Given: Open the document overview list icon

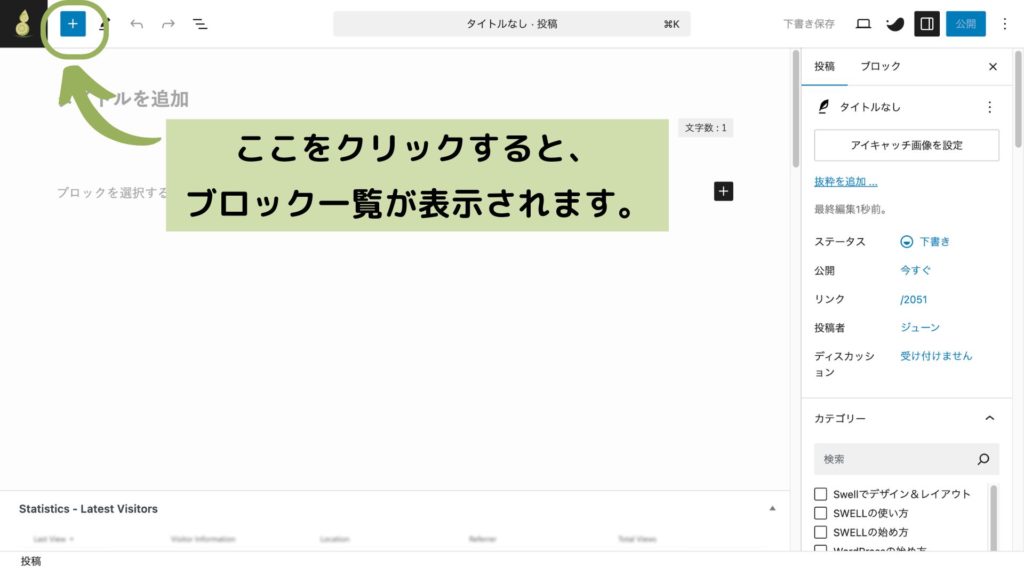Looking at the screenshot, I should pyautogui.click(x=200, y=23).
